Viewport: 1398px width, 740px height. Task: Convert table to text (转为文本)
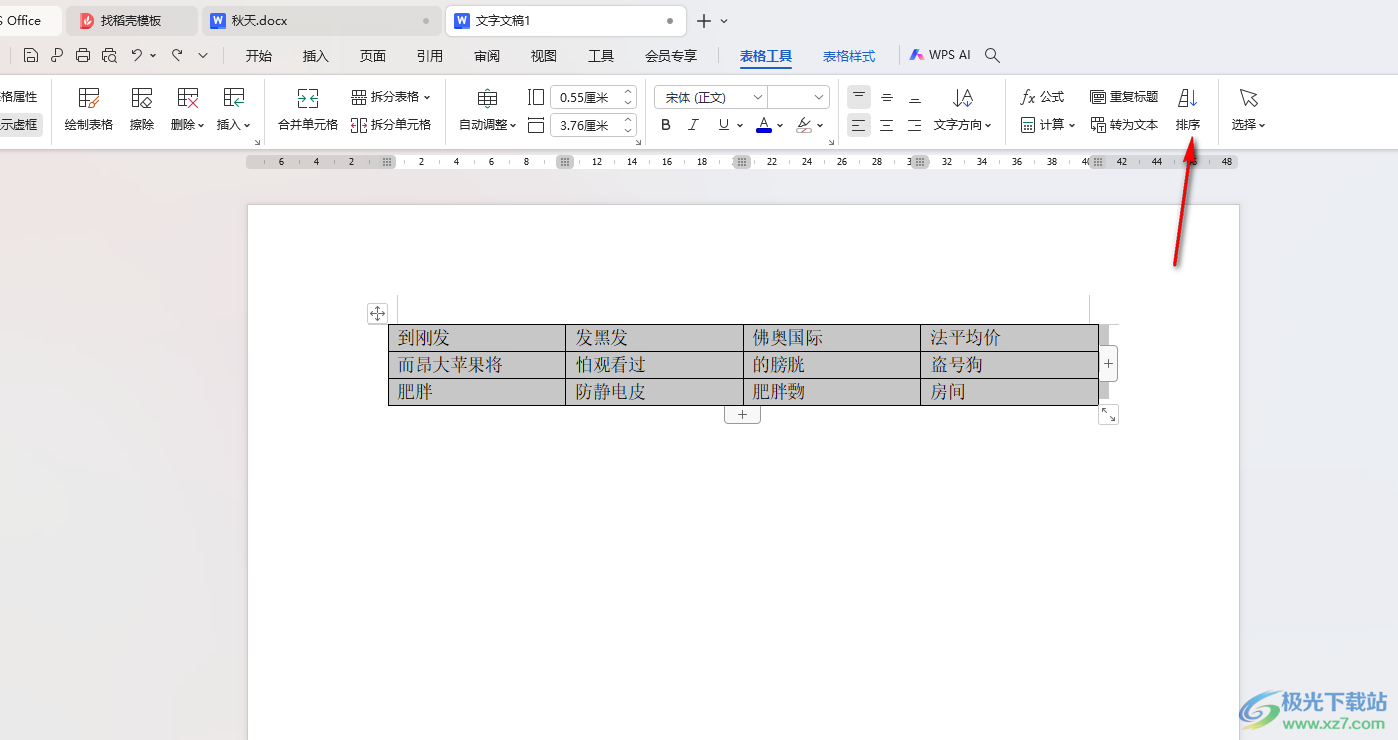(1124, 125)
